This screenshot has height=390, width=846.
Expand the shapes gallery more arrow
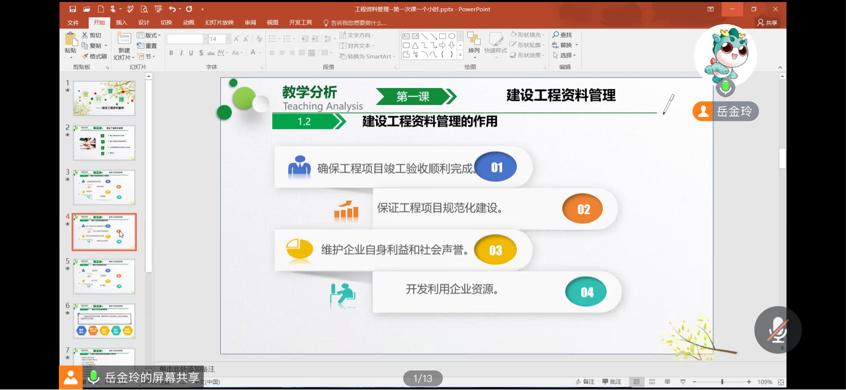(460, 55)
